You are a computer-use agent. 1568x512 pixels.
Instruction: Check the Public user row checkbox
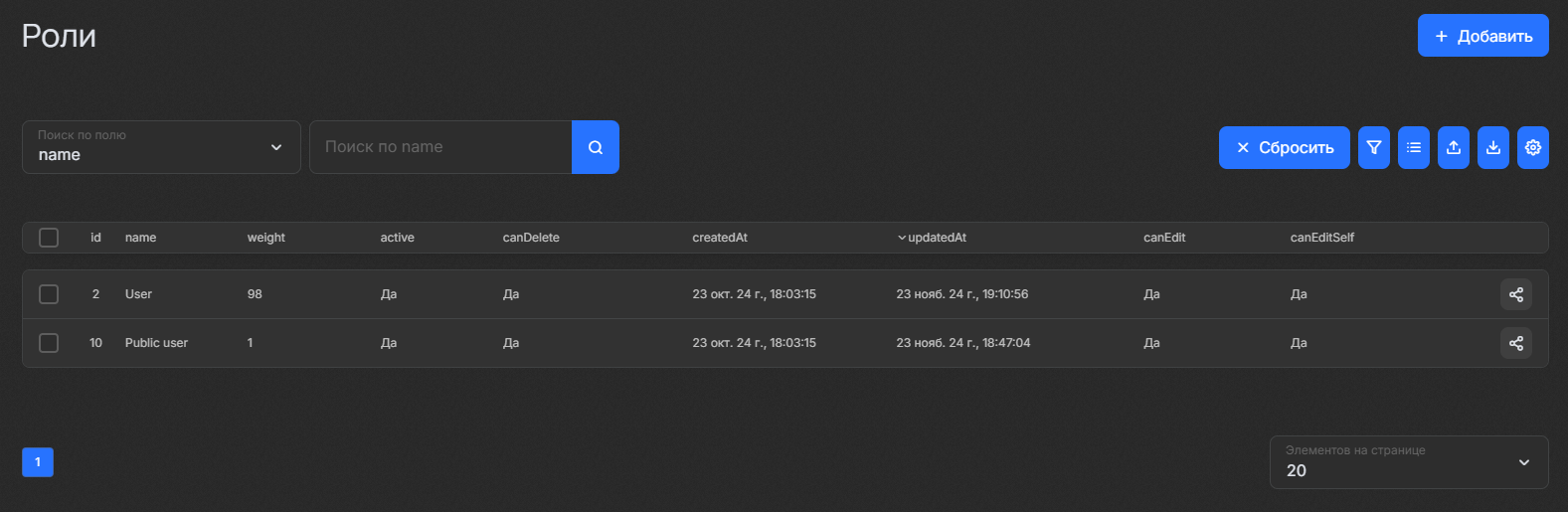click(x=49, y=343)
